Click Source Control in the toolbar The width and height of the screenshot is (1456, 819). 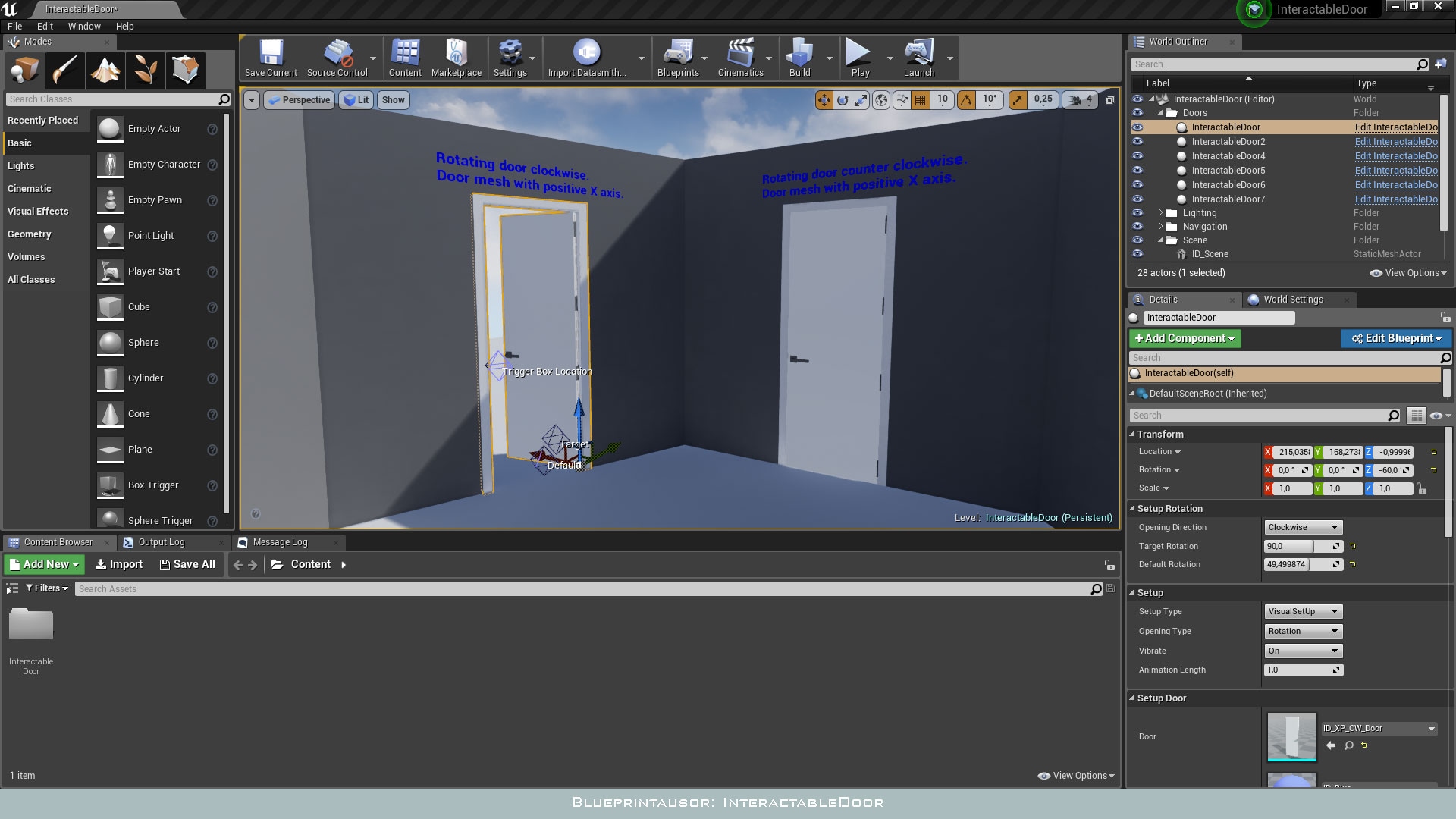[x=337, y=57]
